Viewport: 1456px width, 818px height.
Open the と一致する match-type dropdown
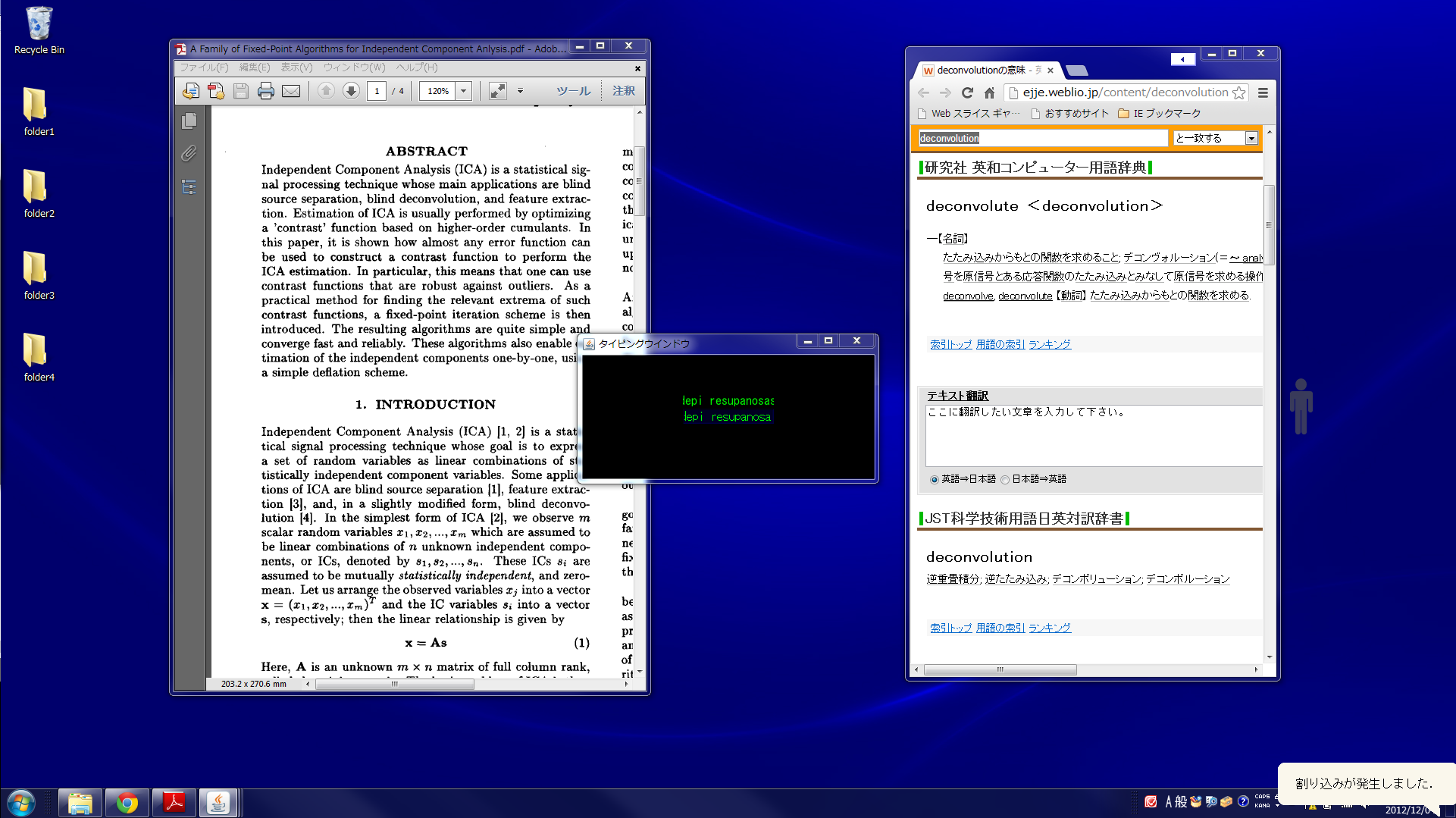1251,138
